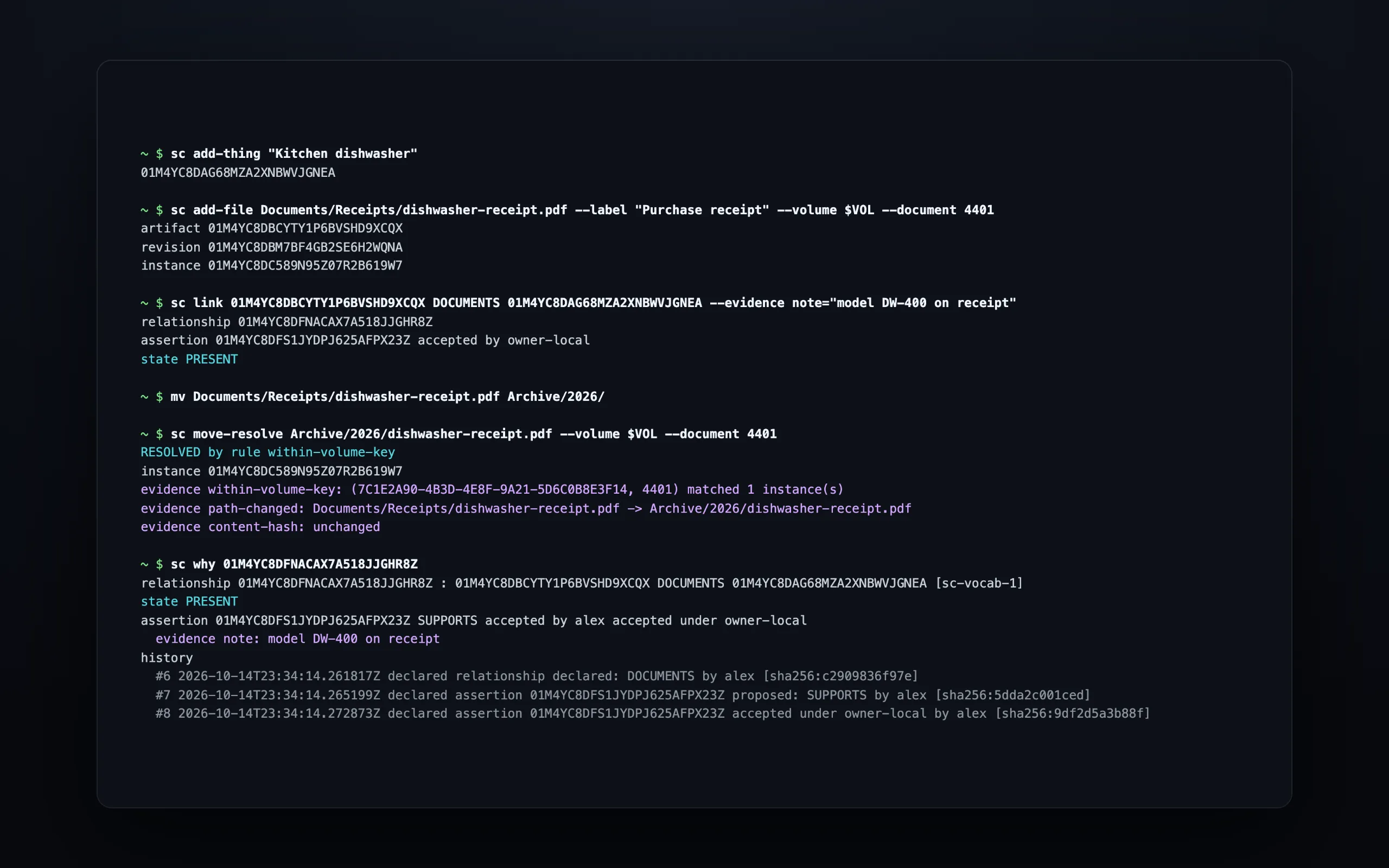
Task: Click the evidence path-changed line
Action: 526,509
